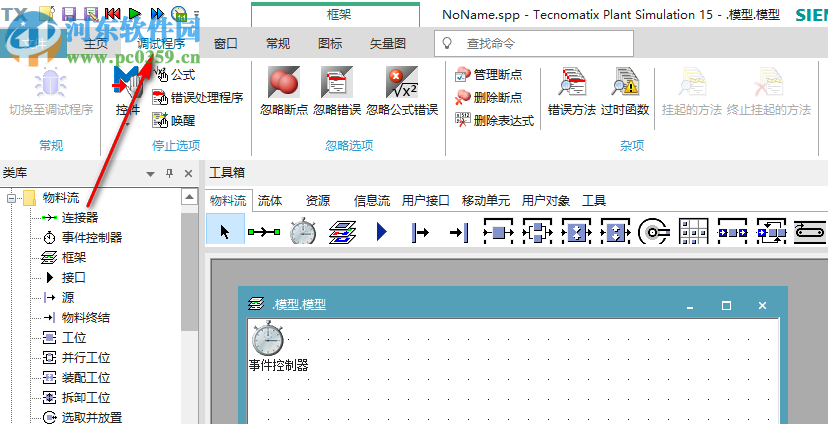Screen dimensions: 828x424
Task: Select the blue triangle Interface toolbox icon
Action: (381, 231)
